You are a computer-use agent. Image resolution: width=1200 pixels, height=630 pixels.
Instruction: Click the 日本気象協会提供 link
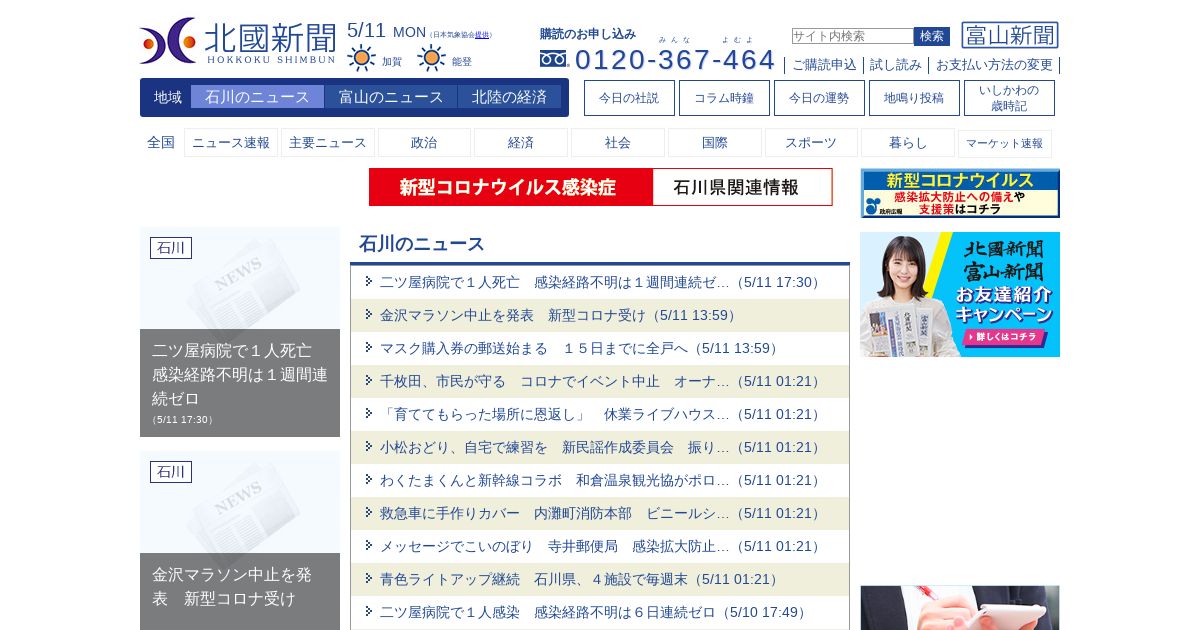[482, 35]
